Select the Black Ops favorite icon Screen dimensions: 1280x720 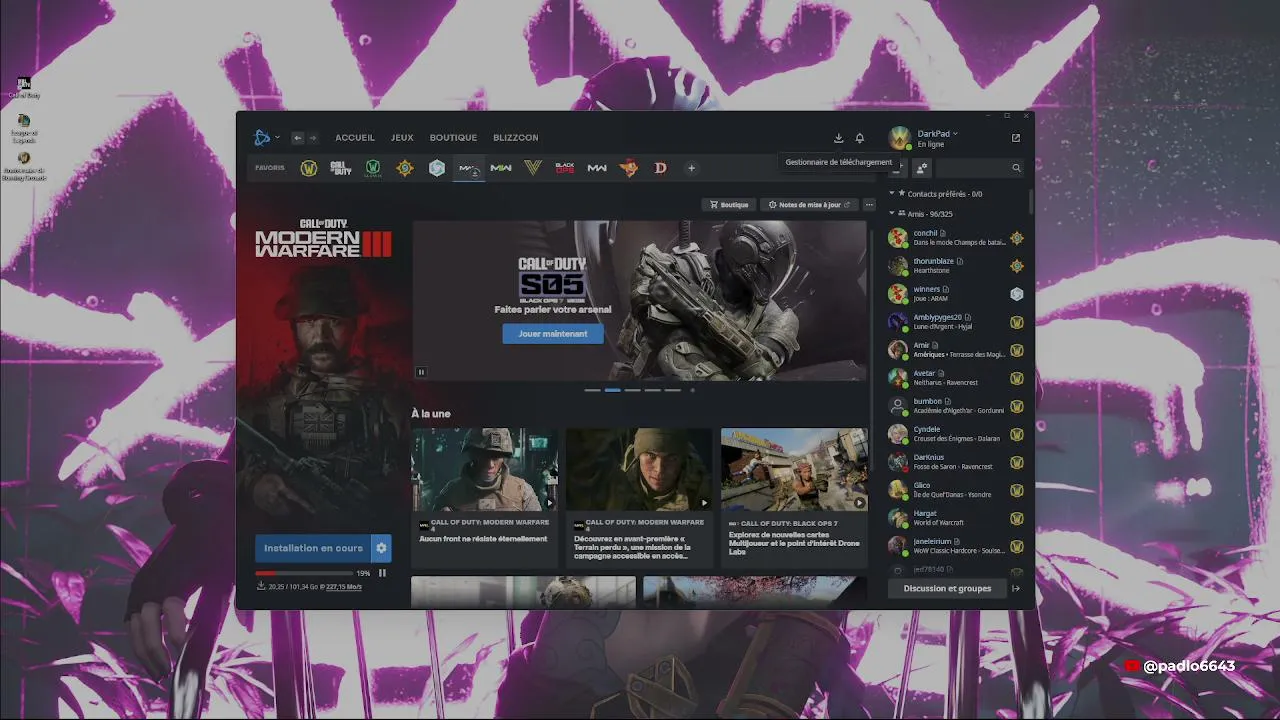click(565, 168)
